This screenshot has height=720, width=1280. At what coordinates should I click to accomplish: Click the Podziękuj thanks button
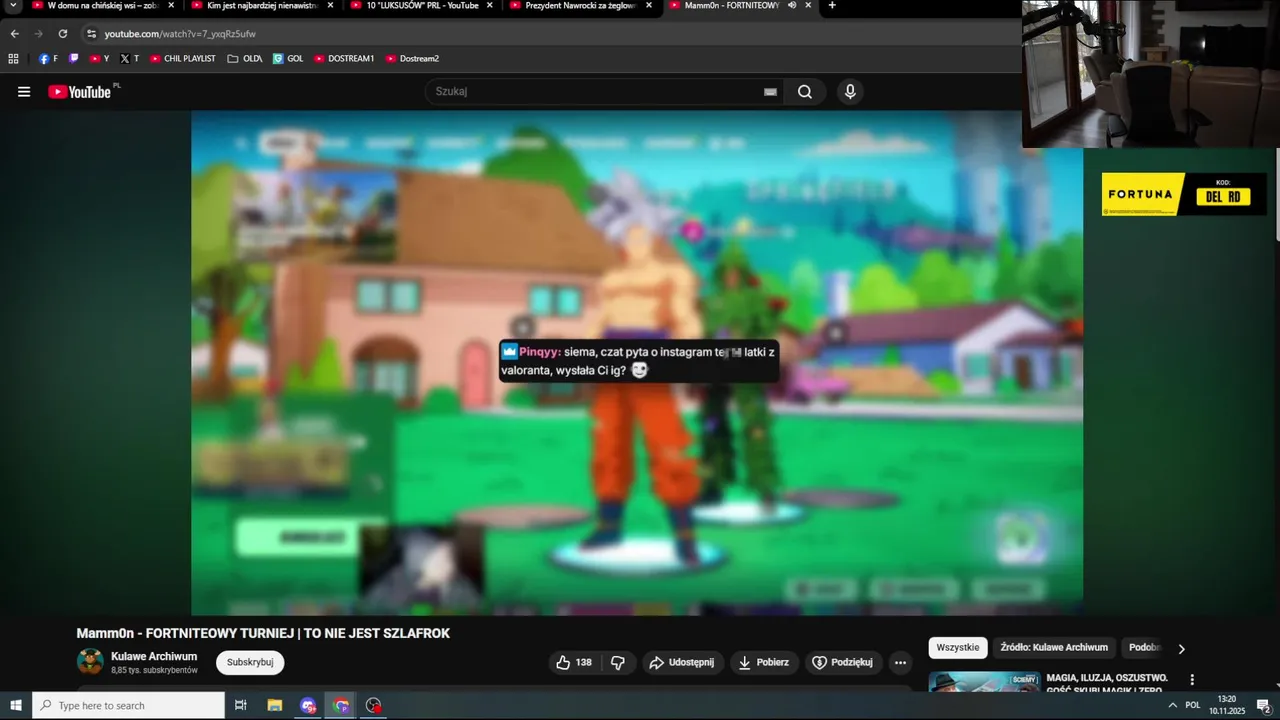[x=843, y=662]
